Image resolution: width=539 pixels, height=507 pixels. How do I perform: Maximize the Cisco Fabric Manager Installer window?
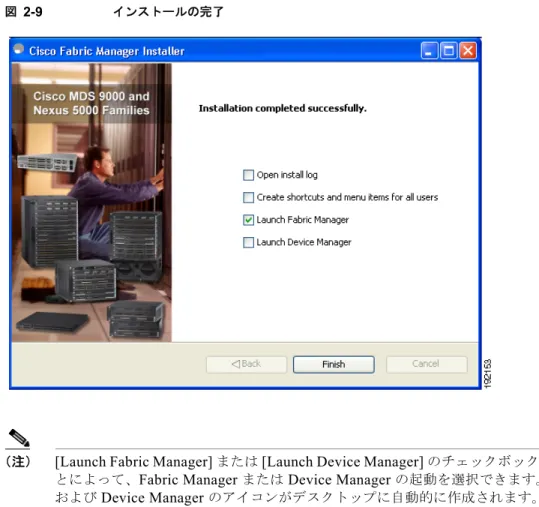tap(449, 51)
